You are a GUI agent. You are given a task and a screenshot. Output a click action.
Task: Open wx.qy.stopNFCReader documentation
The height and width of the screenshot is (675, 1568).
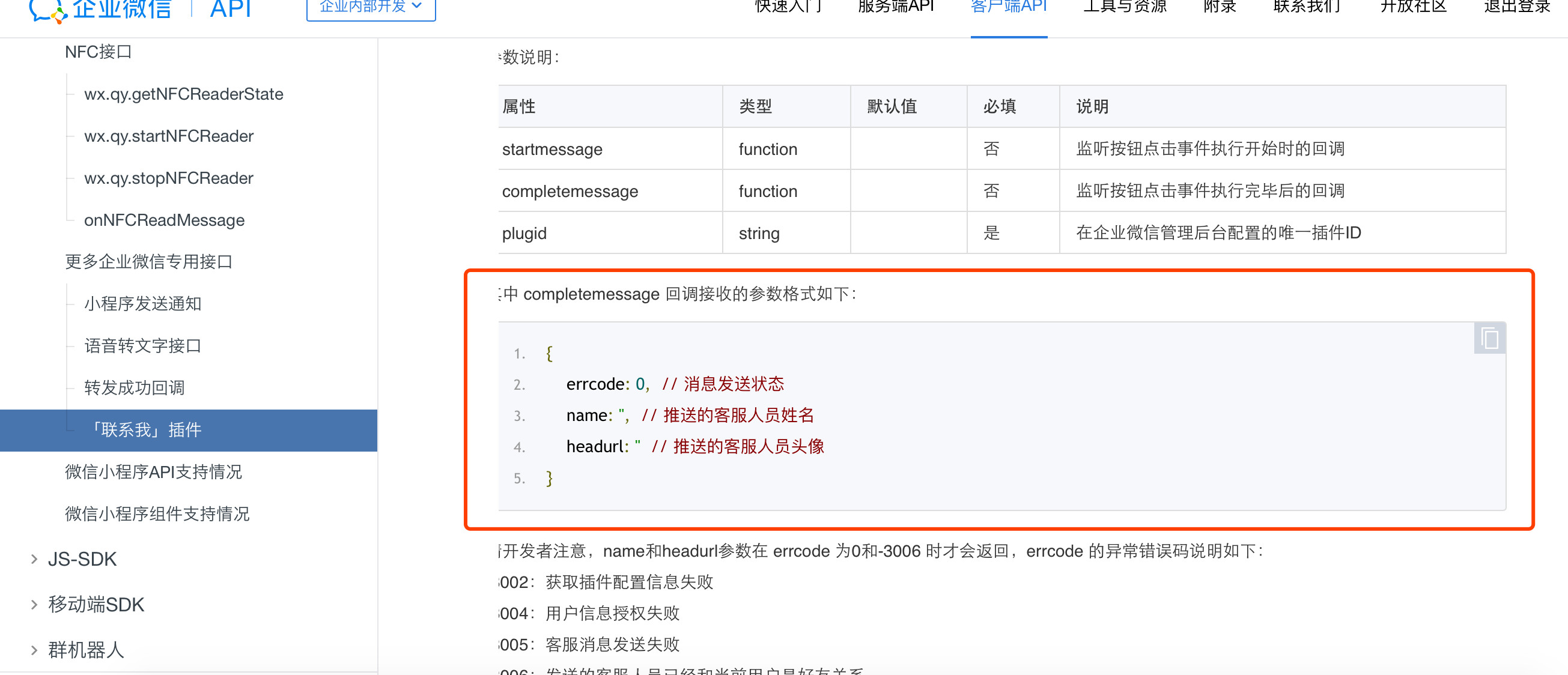tap(169, 178)
